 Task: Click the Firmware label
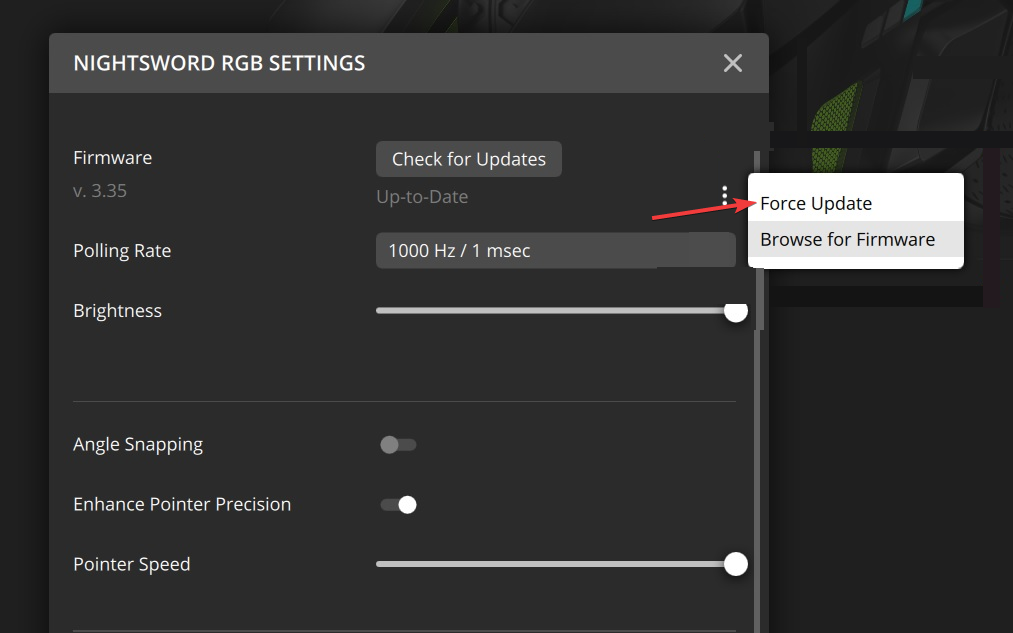(112, 158)
